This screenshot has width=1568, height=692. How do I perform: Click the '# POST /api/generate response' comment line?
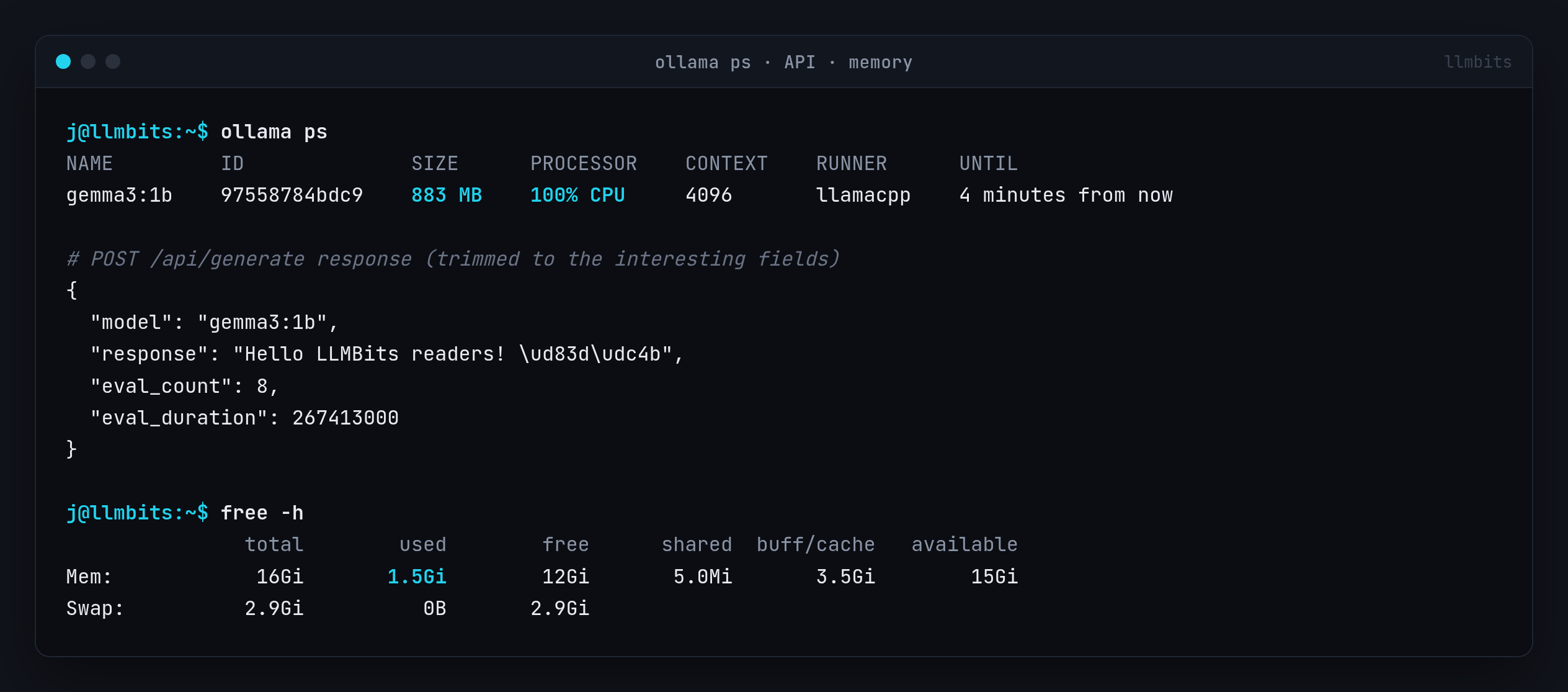pyautogui.click(x=453, y=258)
